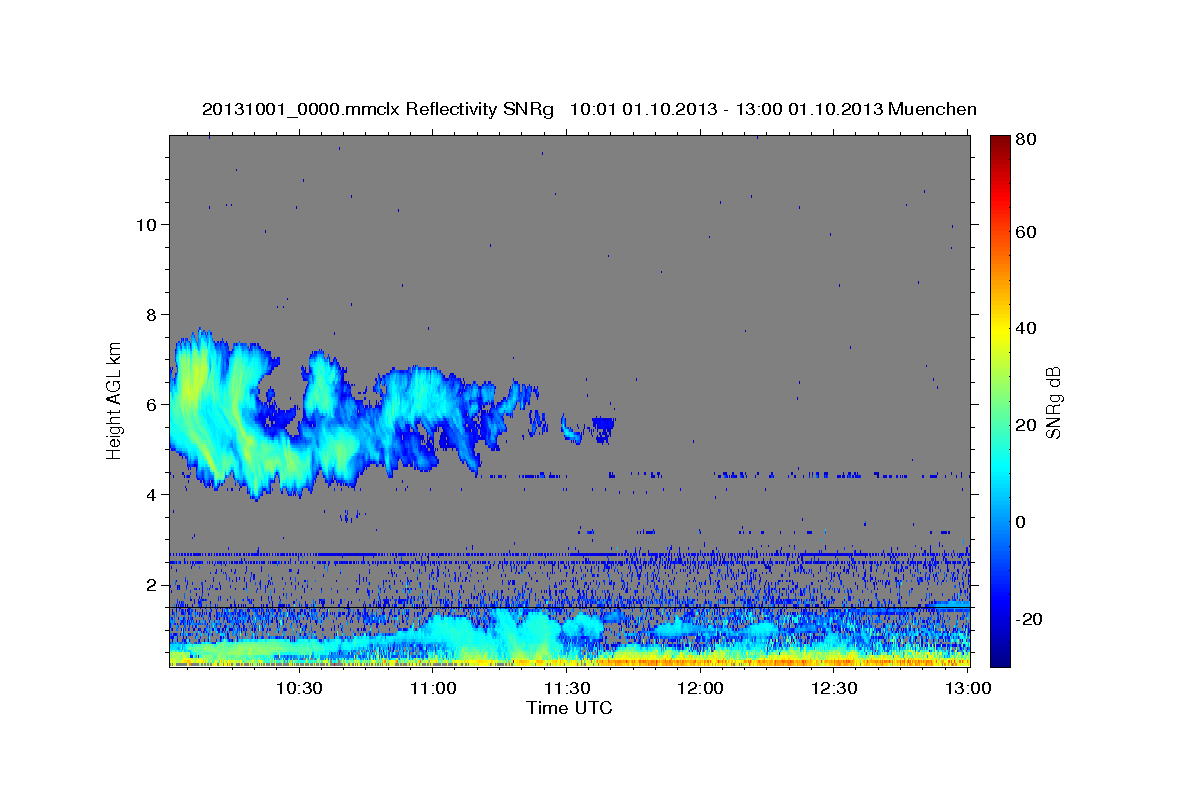This screenshot has width=1200, height=800.
Task: Click the plot title text
Action: [589, 109]
